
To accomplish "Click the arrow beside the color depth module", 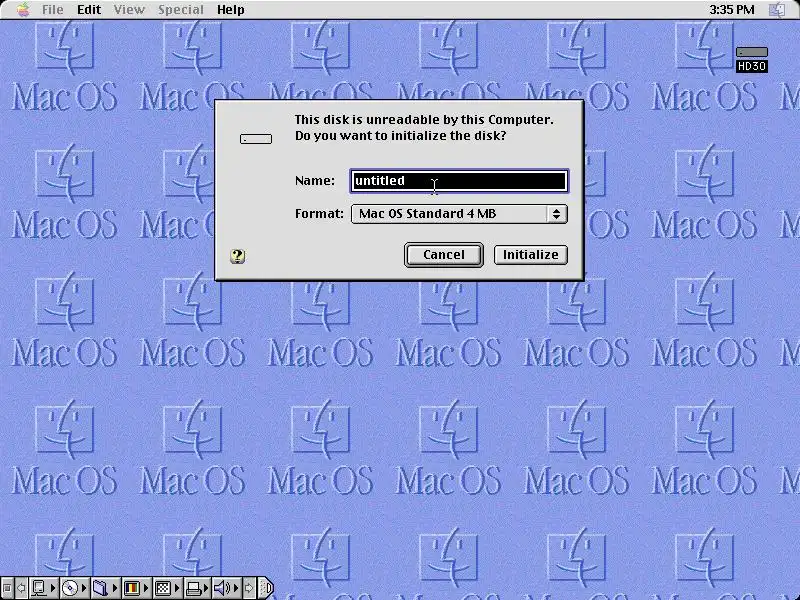I will click(146, 588).
